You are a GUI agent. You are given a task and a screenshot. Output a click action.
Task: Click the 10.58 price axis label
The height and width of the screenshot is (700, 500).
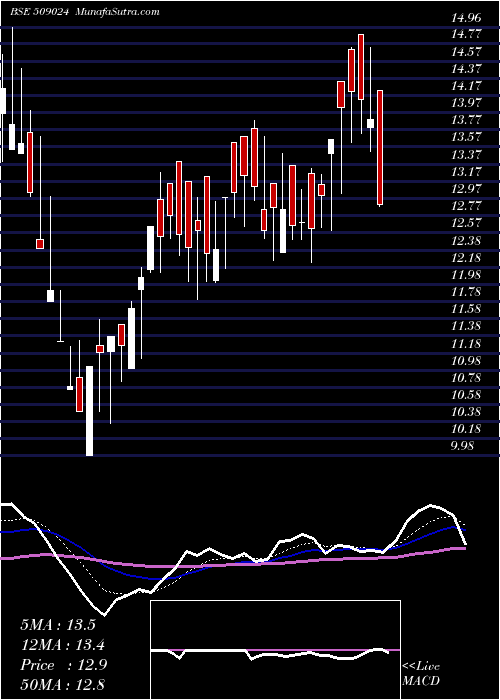[466, 395]
